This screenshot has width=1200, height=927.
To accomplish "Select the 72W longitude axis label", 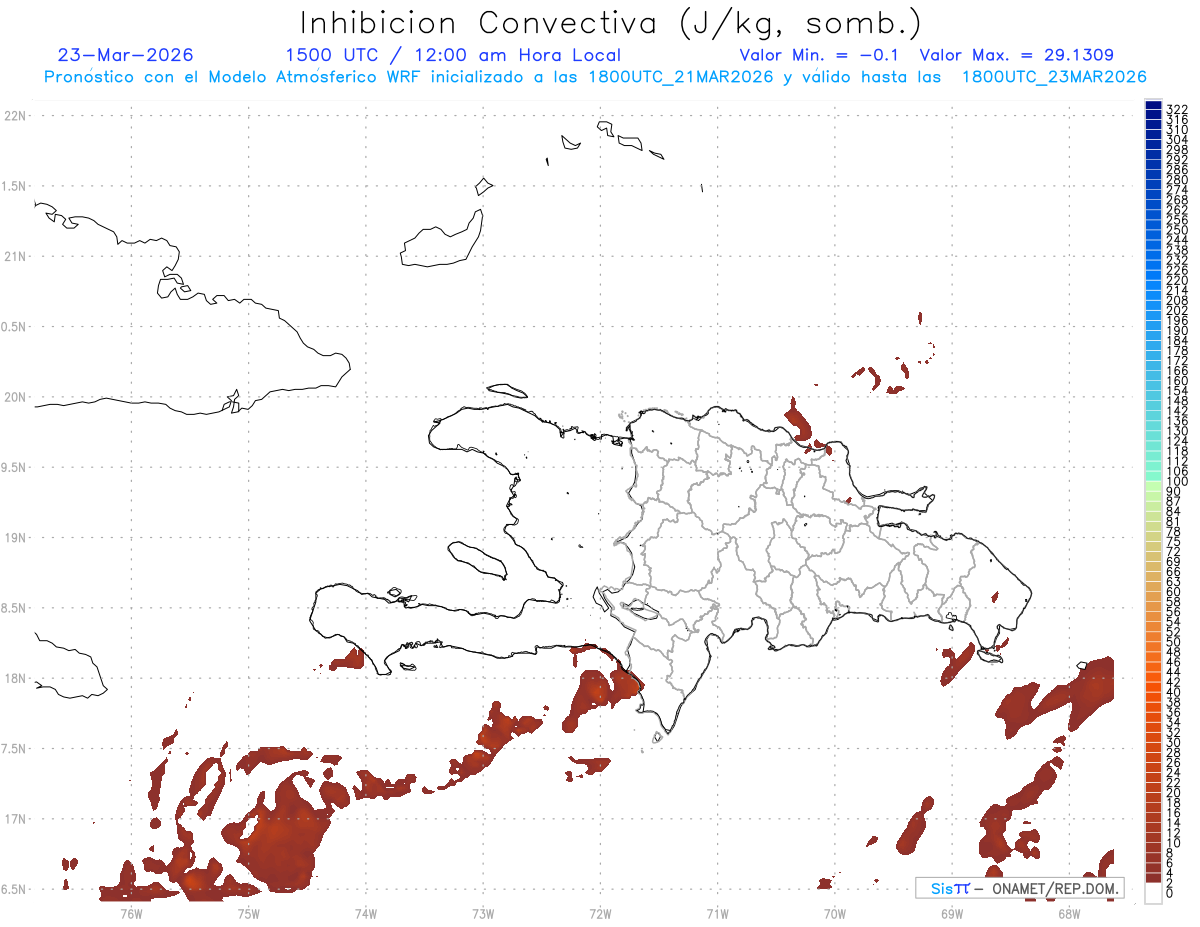I will [600, 913].
